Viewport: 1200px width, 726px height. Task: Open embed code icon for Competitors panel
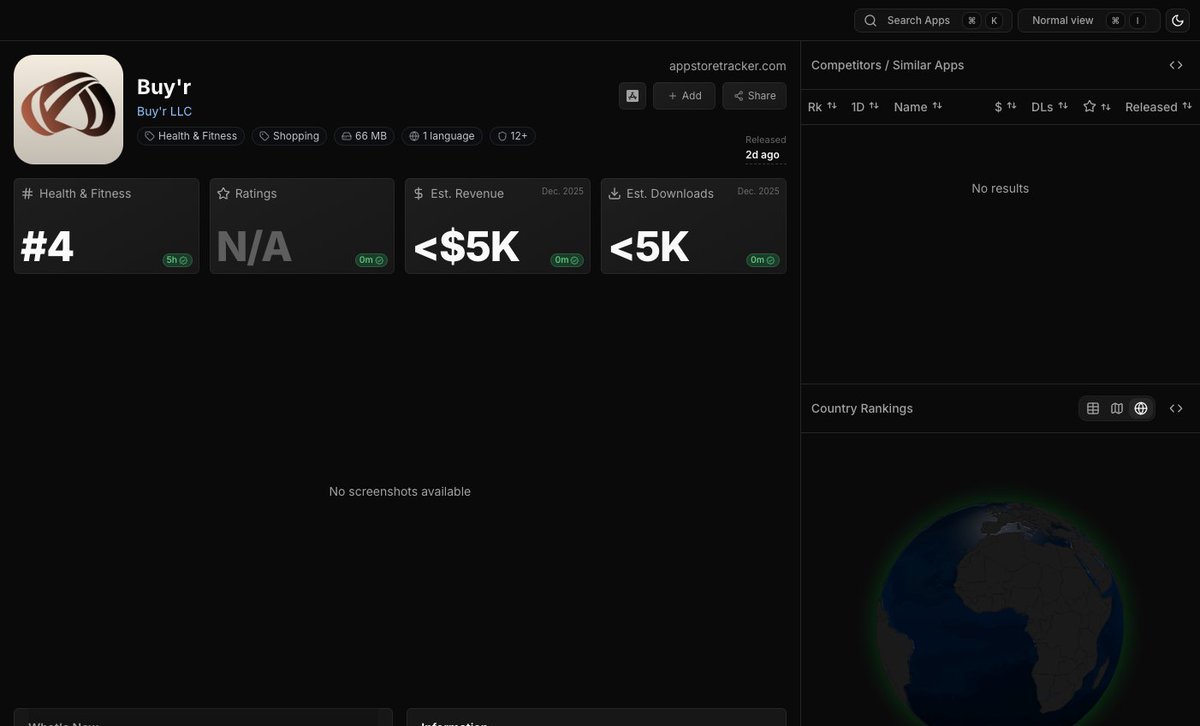pos(1176,65)
